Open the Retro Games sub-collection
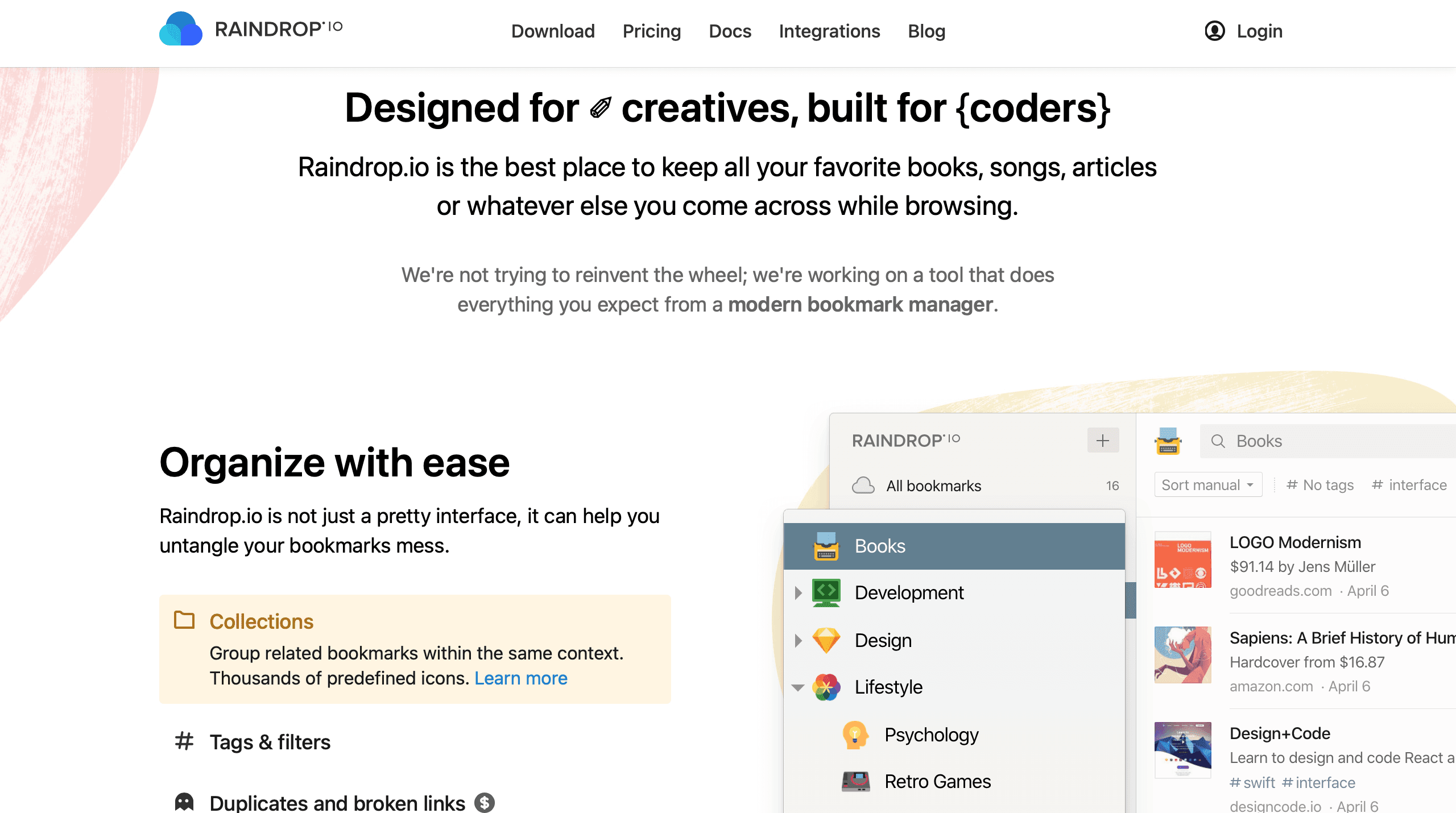1456x813 pixels. (x=937, y=782)
